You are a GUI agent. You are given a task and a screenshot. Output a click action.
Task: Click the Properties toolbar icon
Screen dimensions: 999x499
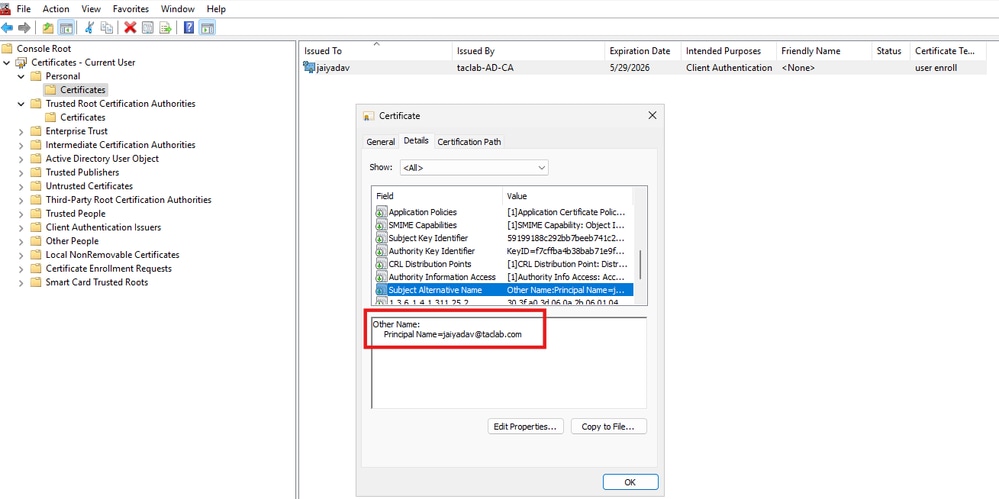coord(148,27)
